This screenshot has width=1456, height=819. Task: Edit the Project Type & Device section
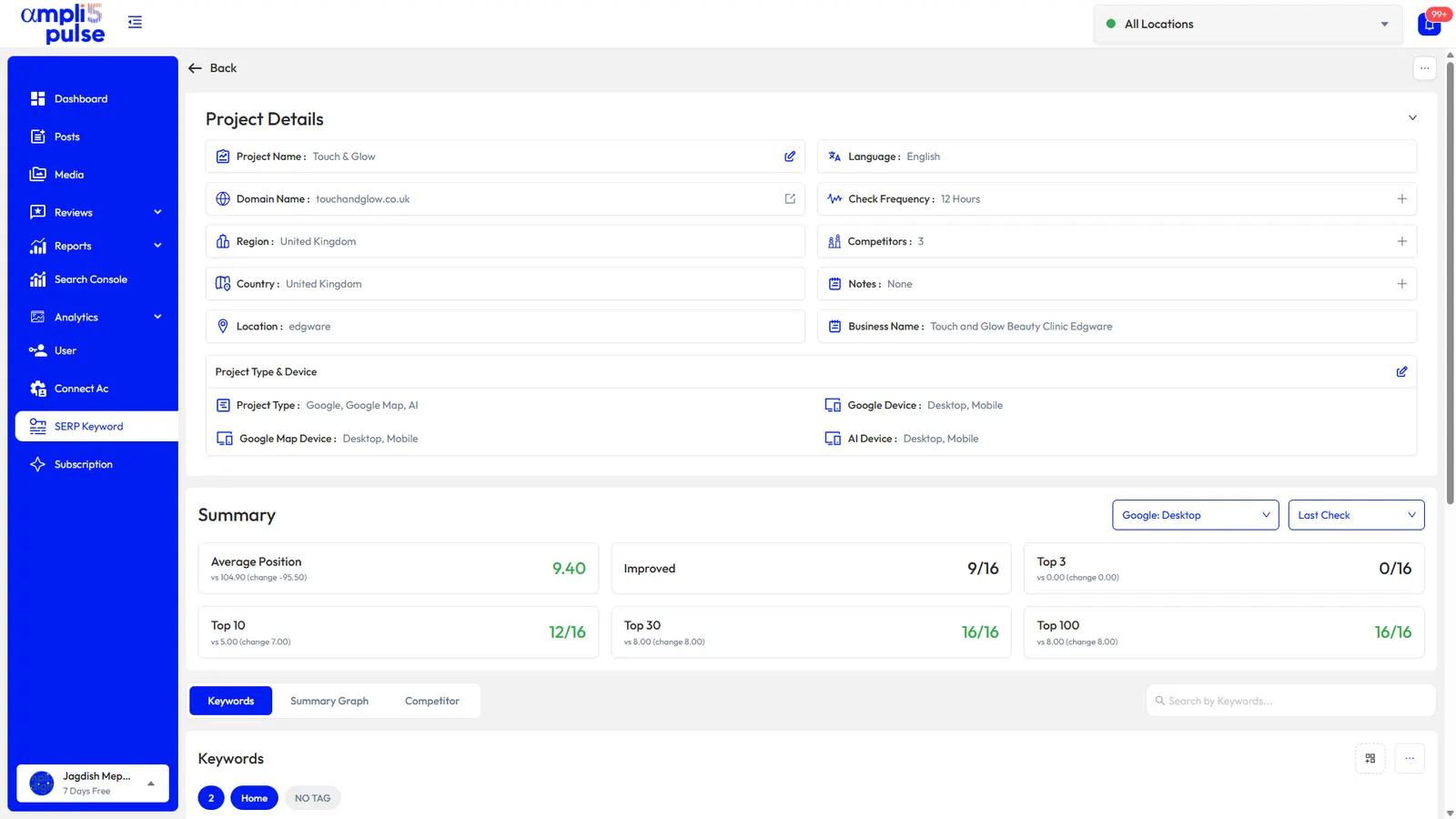(x=1401, y=372)
